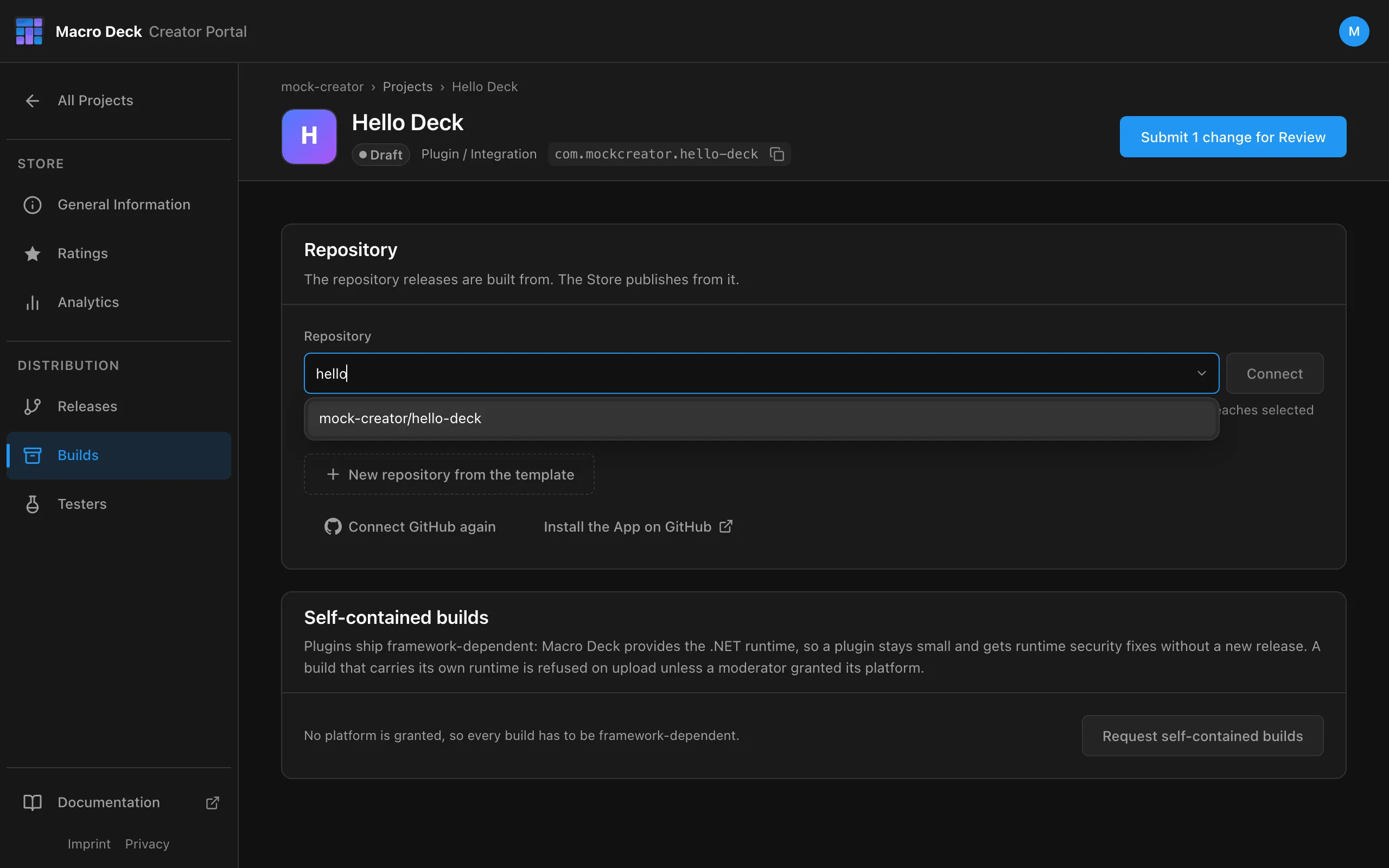Open Install the App on GitHub link
This screenshot has width=1389, height=868.
pyautogui.click(x=638, y=526)
